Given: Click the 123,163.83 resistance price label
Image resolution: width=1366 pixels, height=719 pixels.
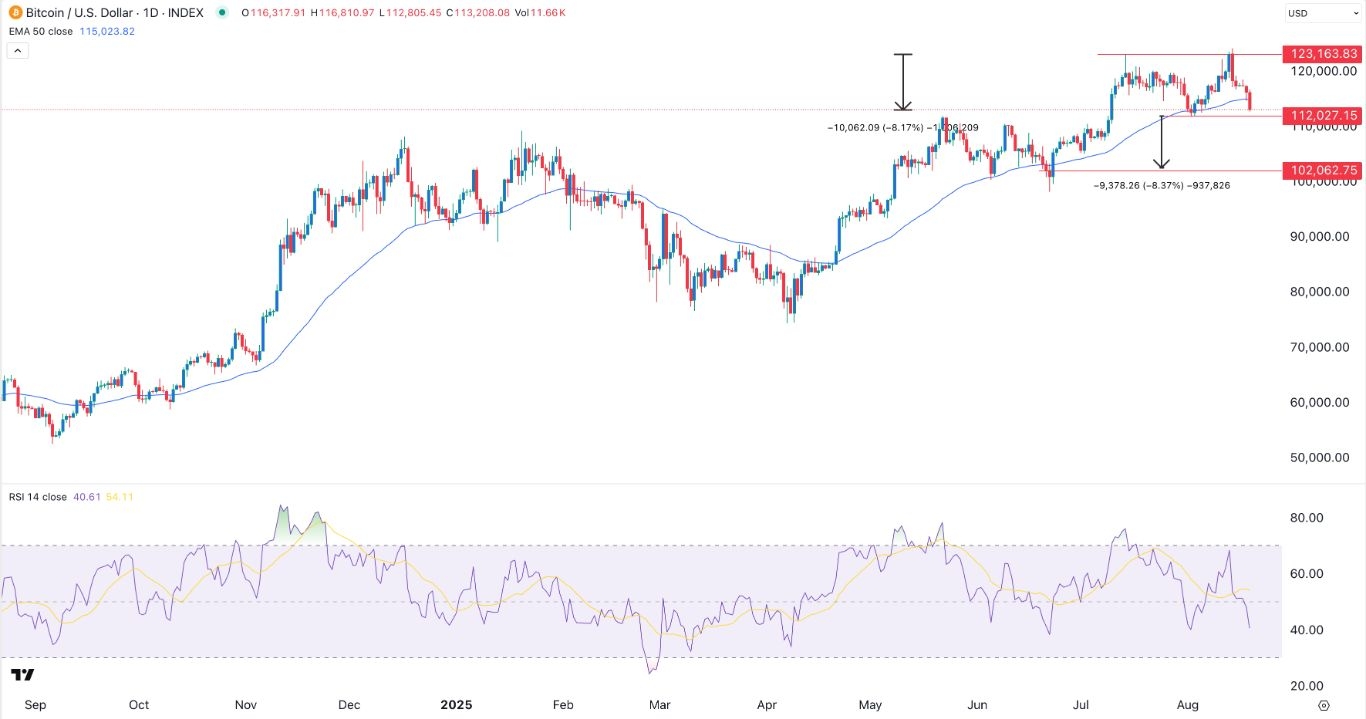Looking at the screenshot, I should click(1324, 54).
